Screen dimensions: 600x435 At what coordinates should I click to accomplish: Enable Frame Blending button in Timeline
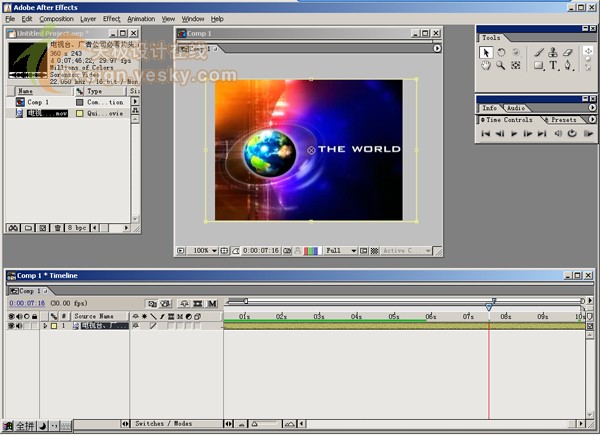tap(198, 304)
